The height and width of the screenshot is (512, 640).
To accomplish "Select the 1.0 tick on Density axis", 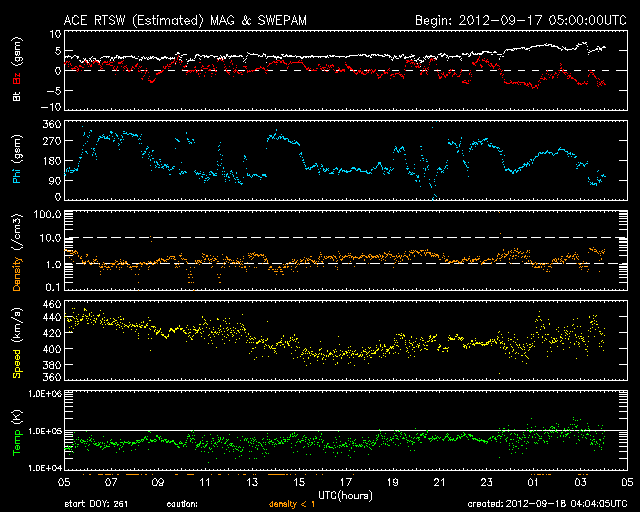I will click(53, 265).
